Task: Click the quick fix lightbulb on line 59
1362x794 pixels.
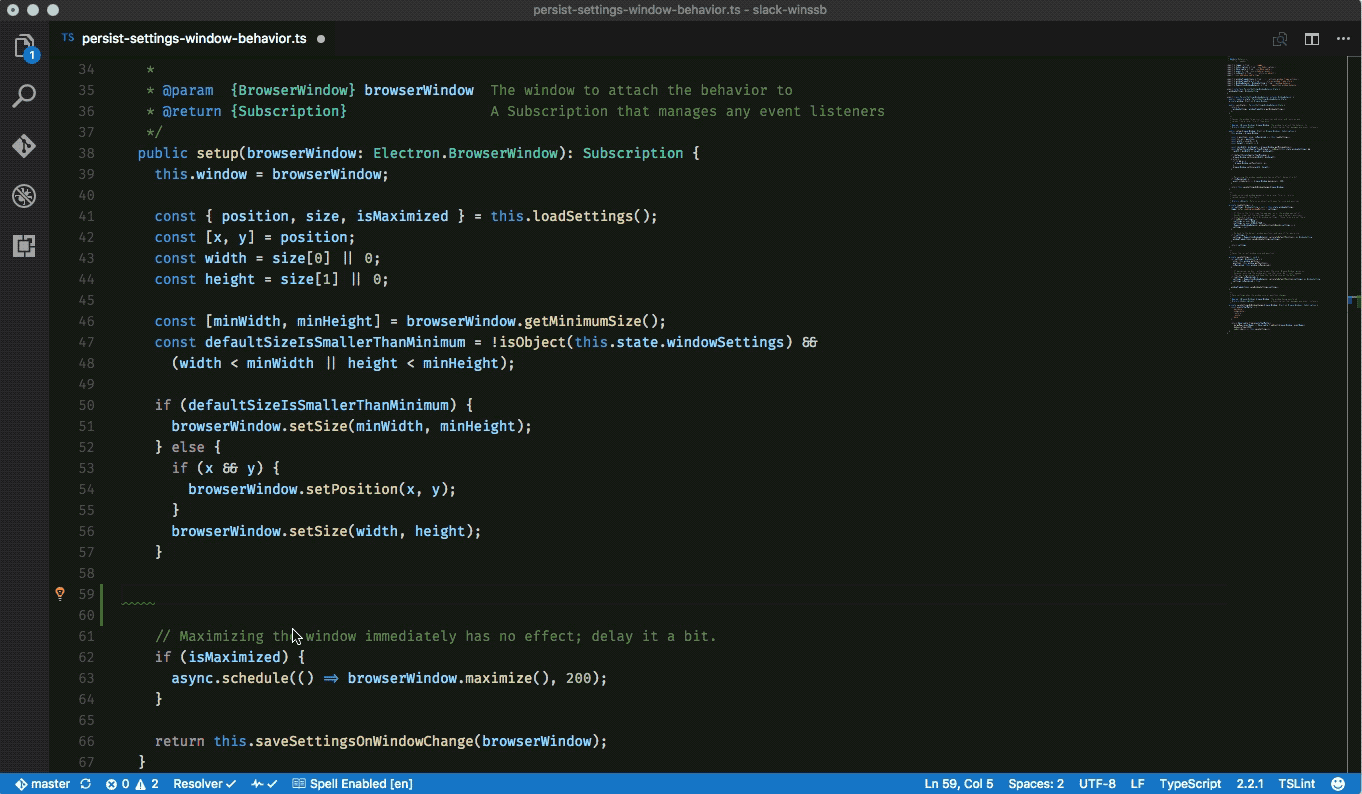Action: [59, 593]
